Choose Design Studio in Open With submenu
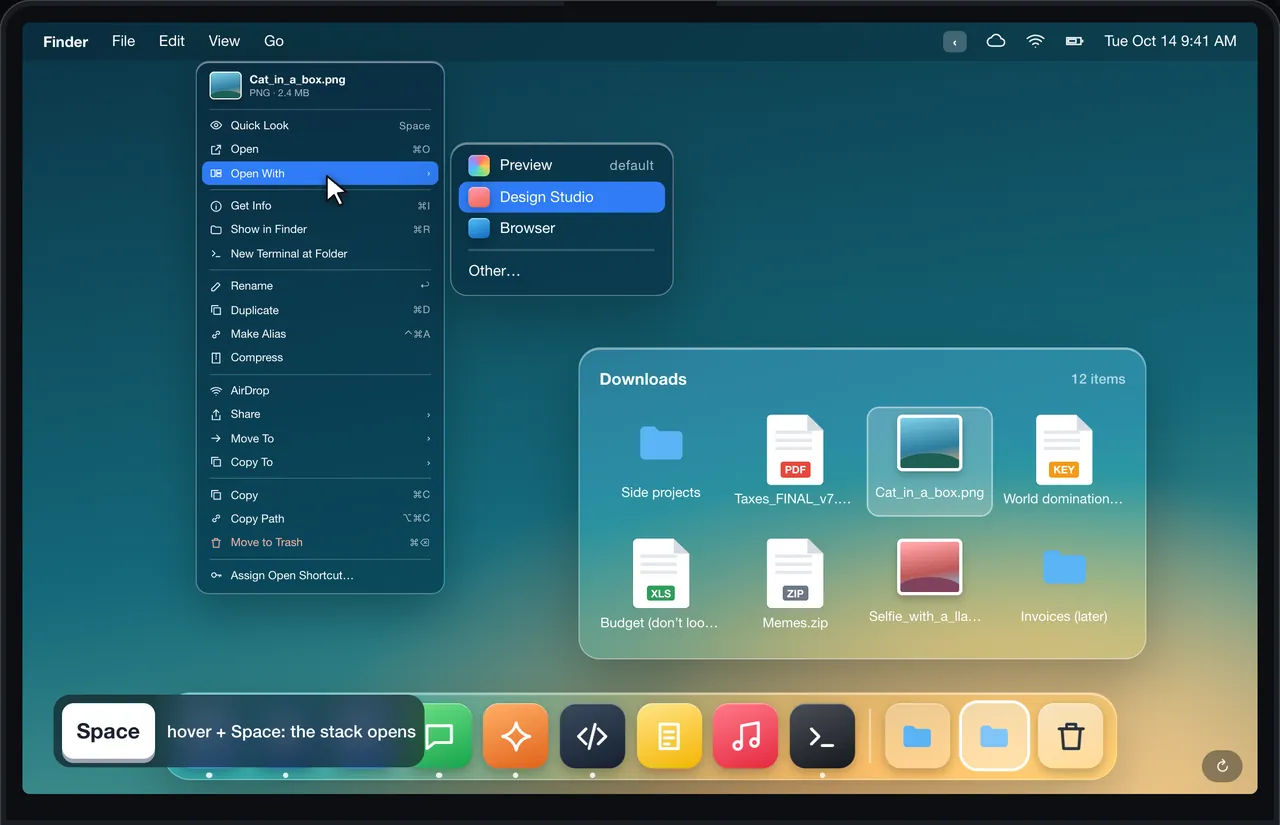This screenshot has height=825, width=1280. pyautogui.click(x=562, y=197)
